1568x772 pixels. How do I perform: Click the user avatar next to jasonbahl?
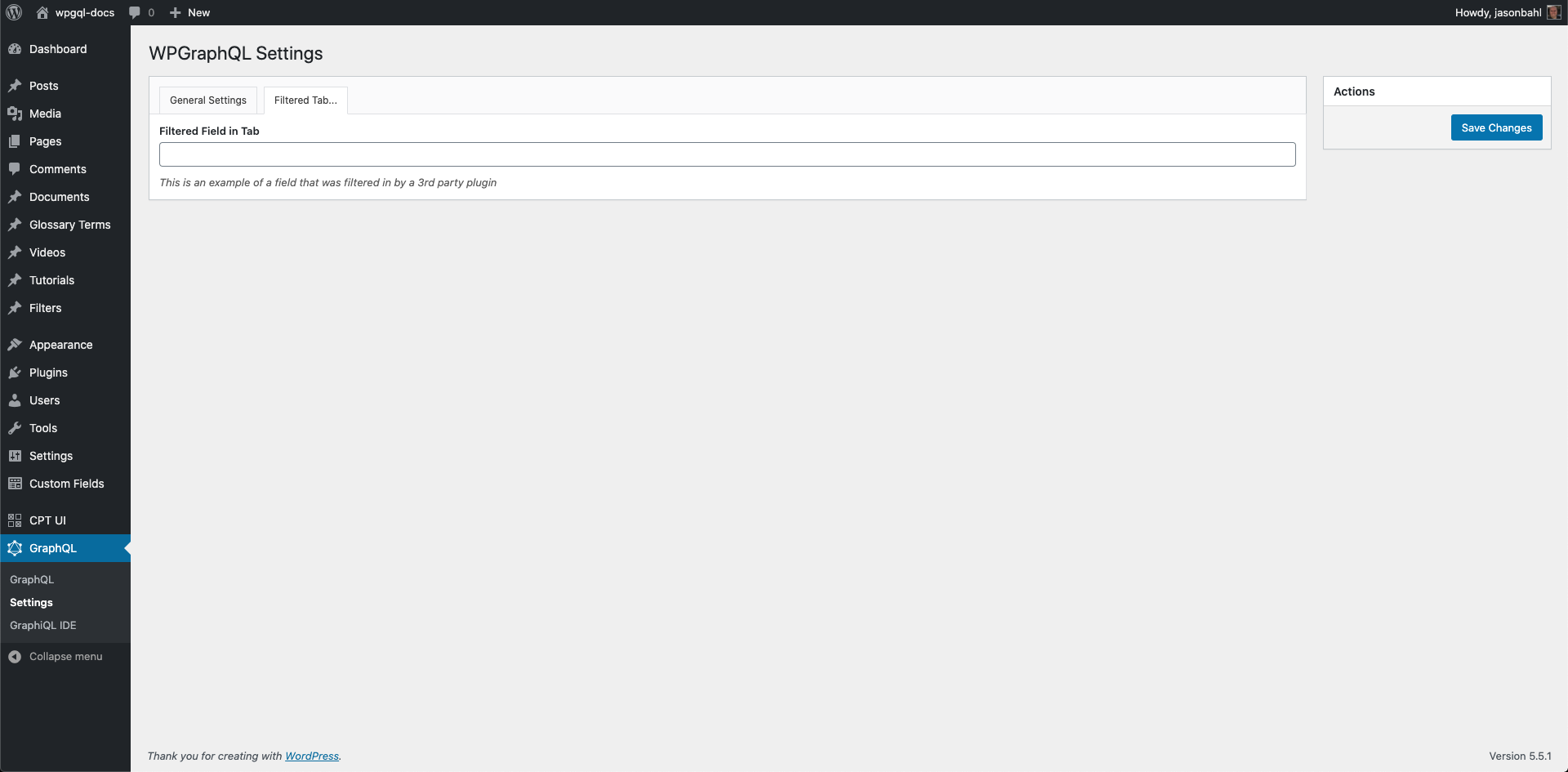click(1554, 12)
